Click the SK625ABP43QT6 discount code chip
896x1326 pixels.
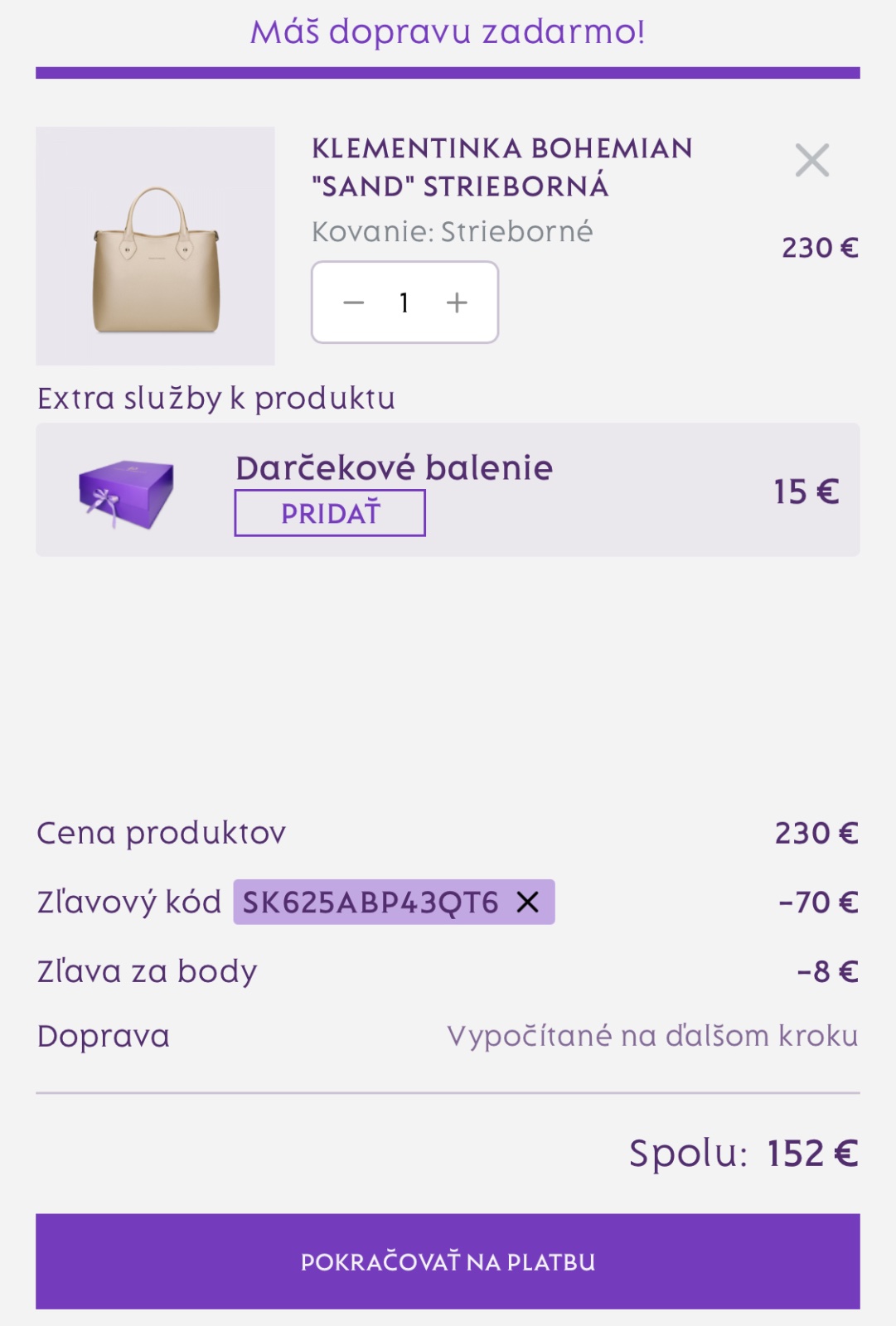(x=371, y=902)
